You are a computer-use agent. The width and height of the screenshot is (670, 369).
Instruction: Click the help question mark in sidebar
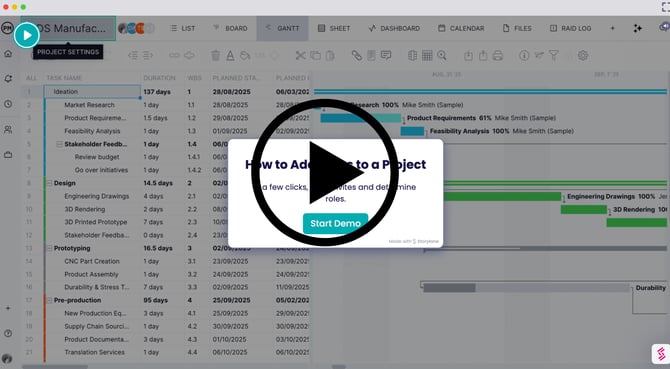(x=8, y=333)
